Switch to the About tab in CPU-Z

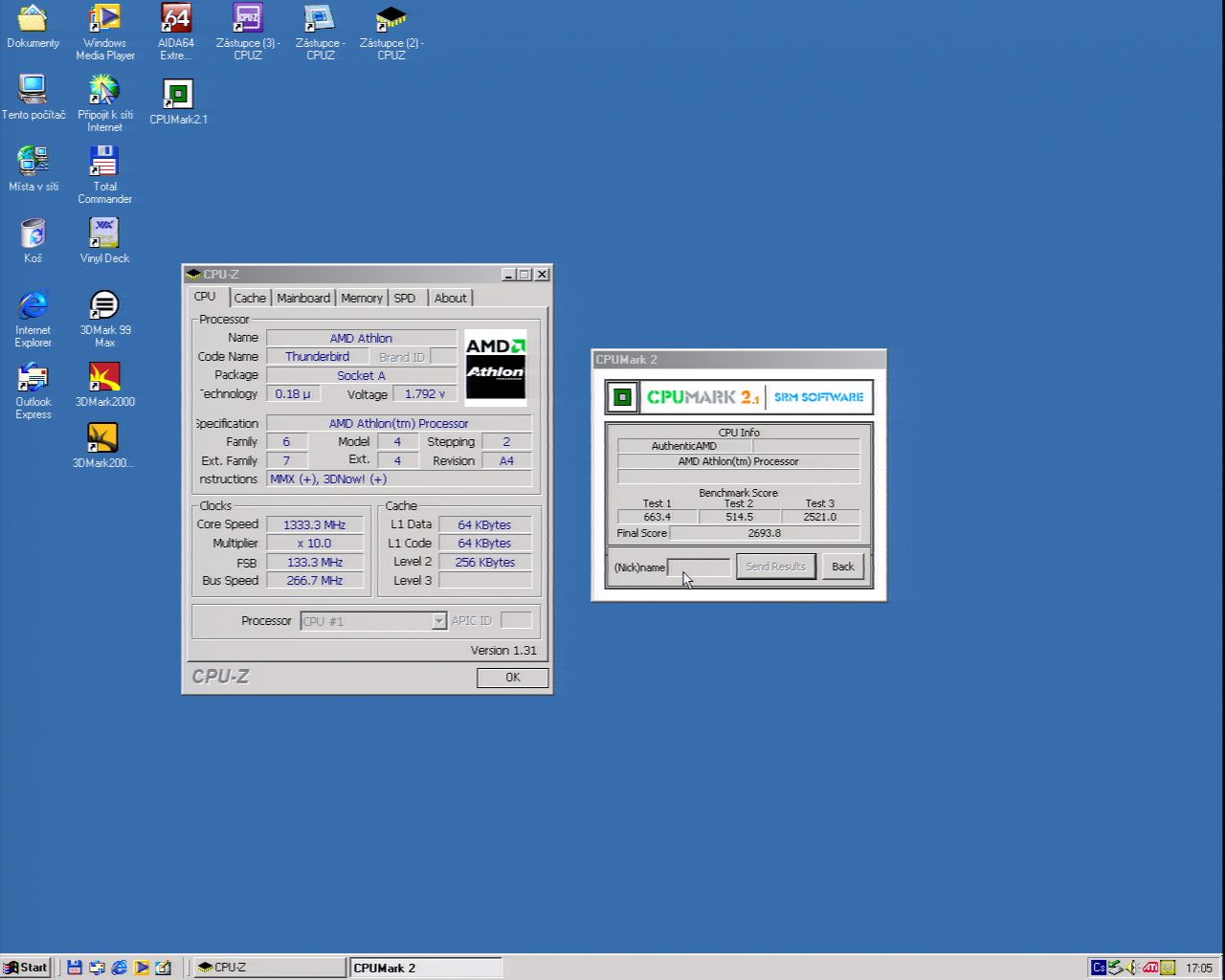tap(451, 299)
